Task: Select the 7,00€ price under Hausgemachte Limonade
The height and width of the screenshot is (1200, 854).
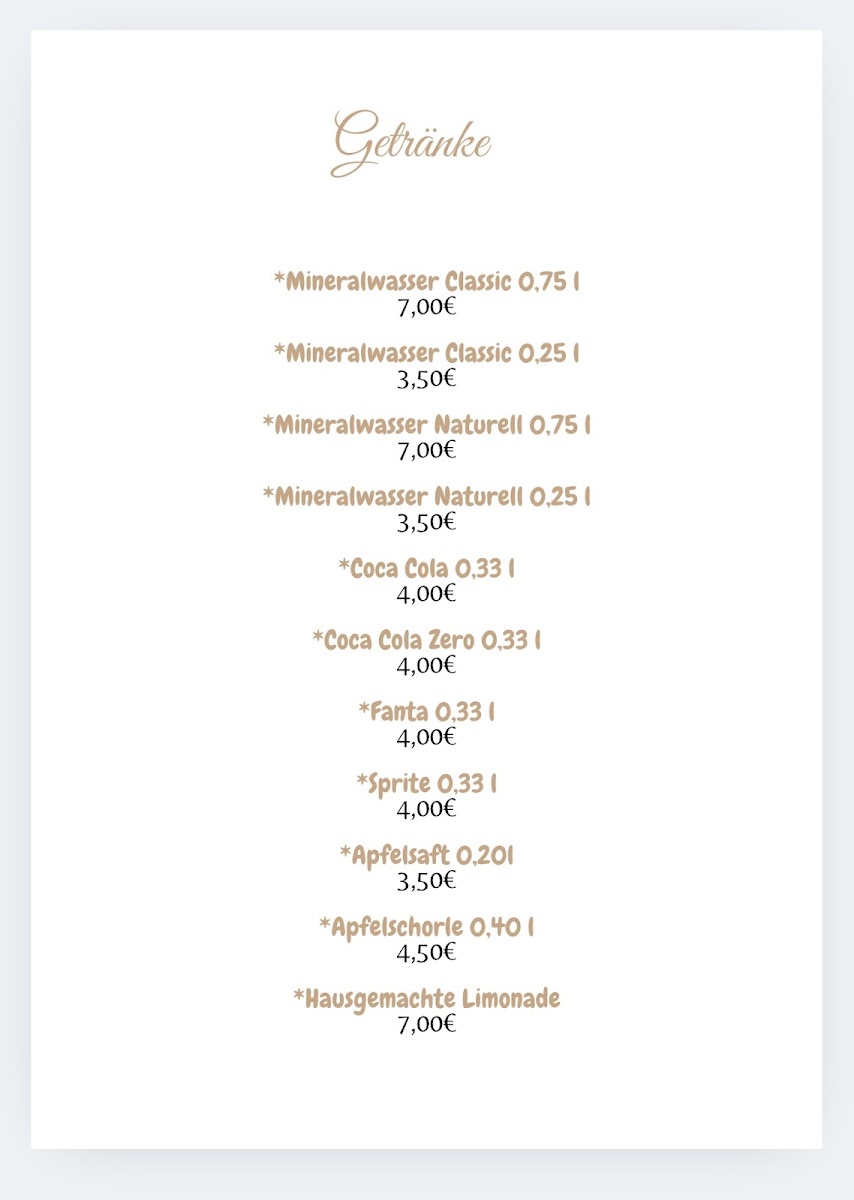Action: click(427, 1024)
